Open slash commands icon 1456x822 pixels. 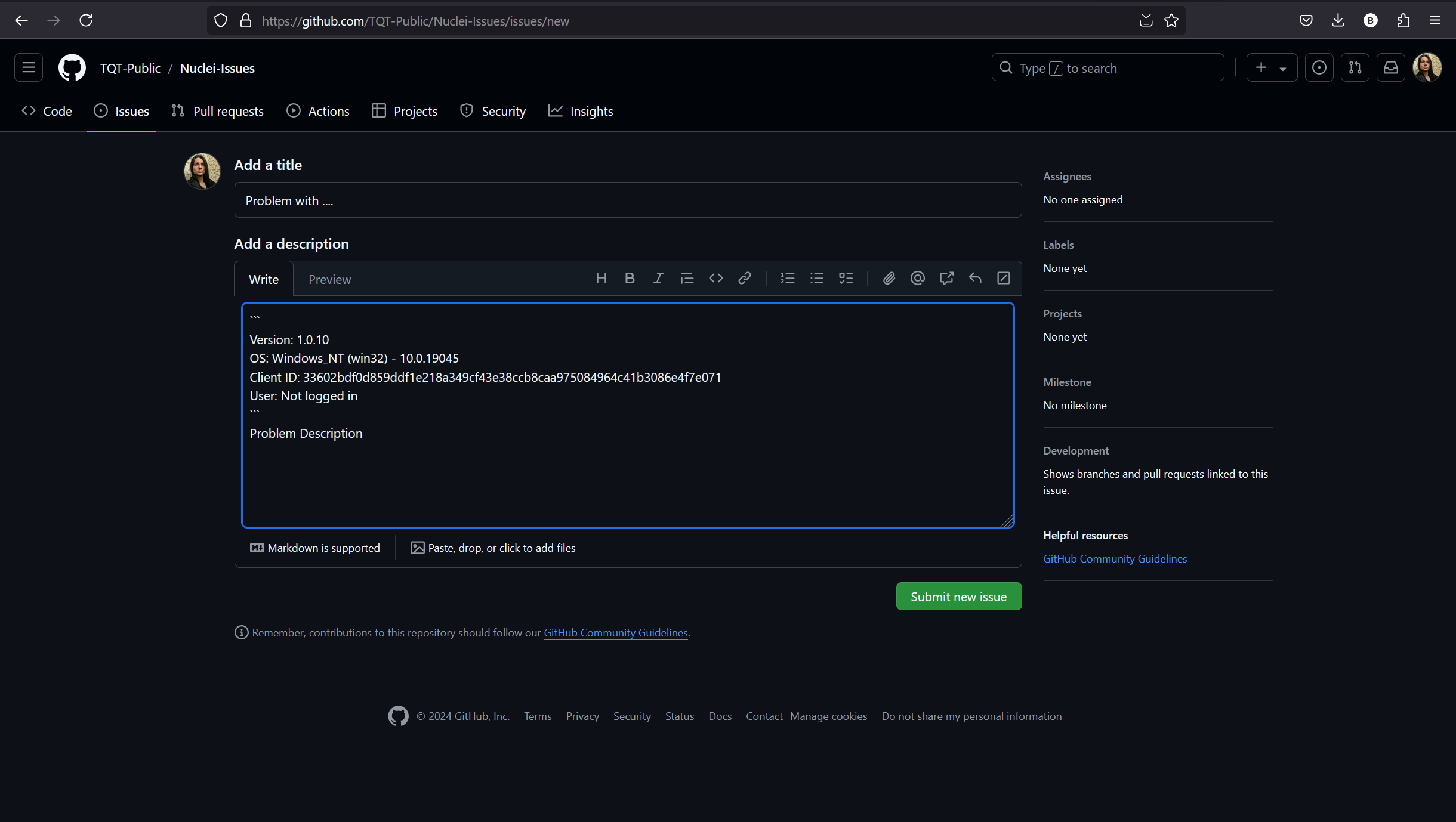(x=1004, y=279)
